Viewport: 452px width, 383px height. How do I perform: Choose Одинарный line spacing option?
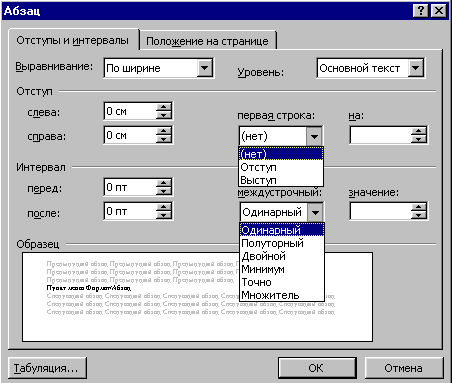(x=282, y=230)
